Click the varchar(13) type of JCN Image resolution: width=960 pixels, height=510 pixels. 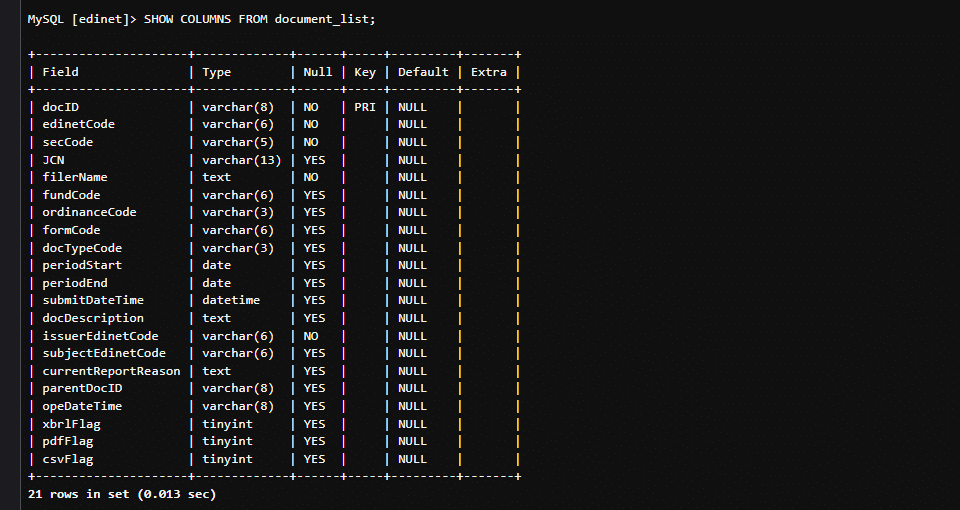coord(242,160)
